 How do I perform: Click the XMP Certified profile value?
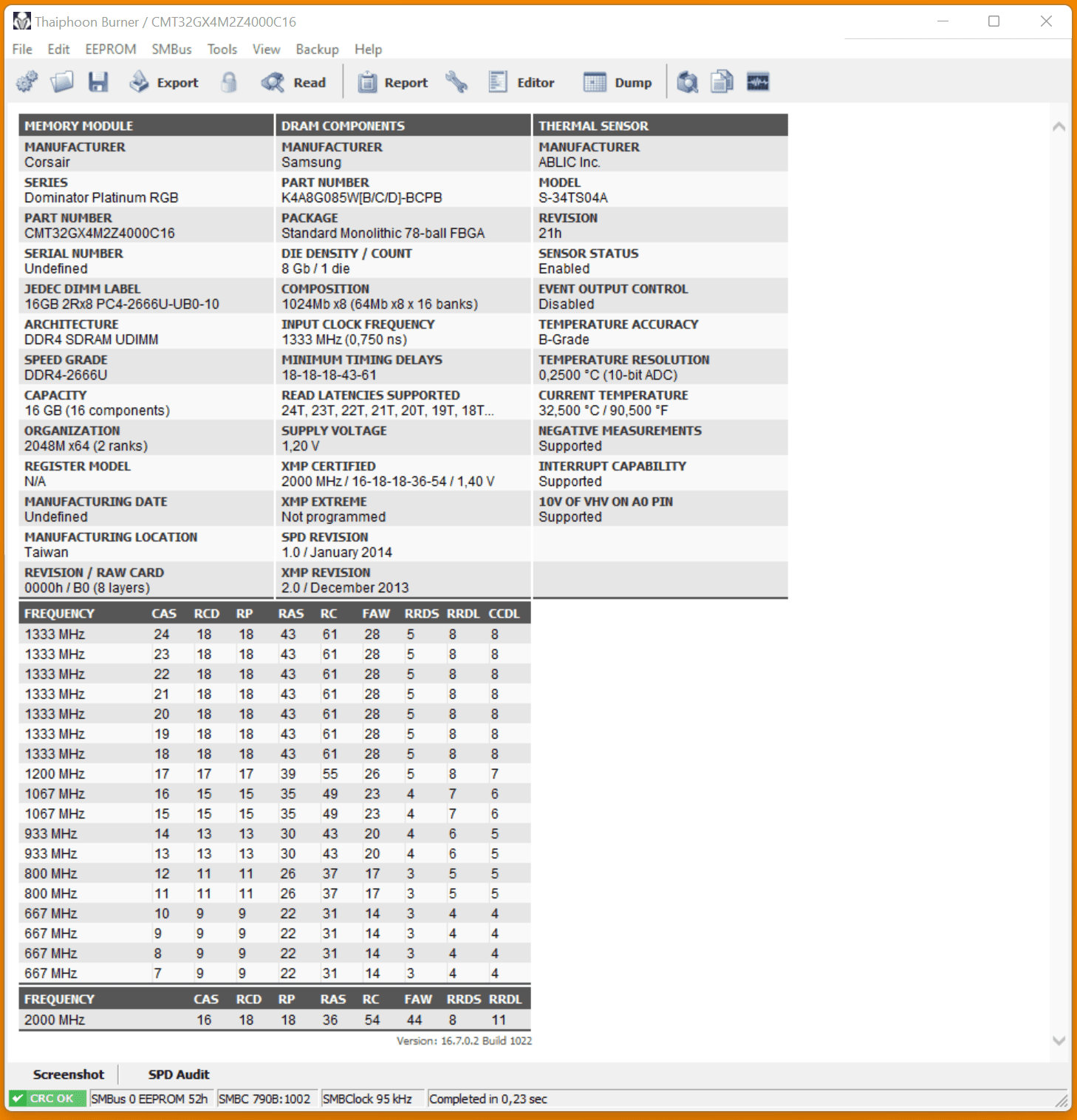[388, 482]
